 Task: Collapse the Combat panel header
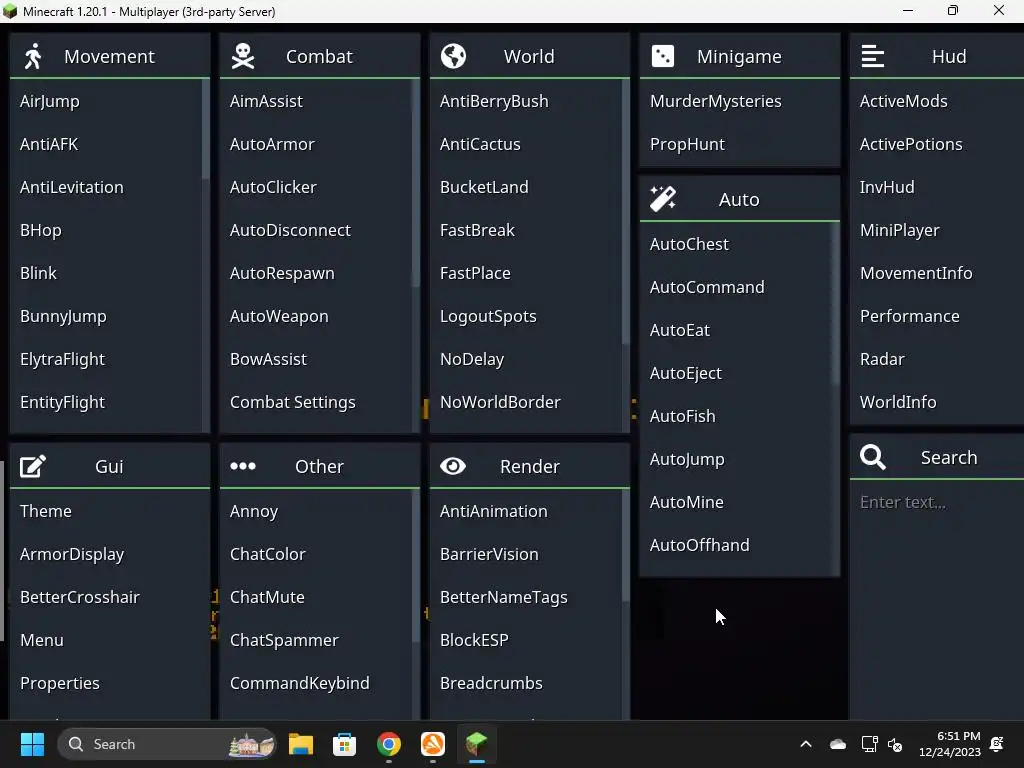pyautogui.click(x=320, y=56)
